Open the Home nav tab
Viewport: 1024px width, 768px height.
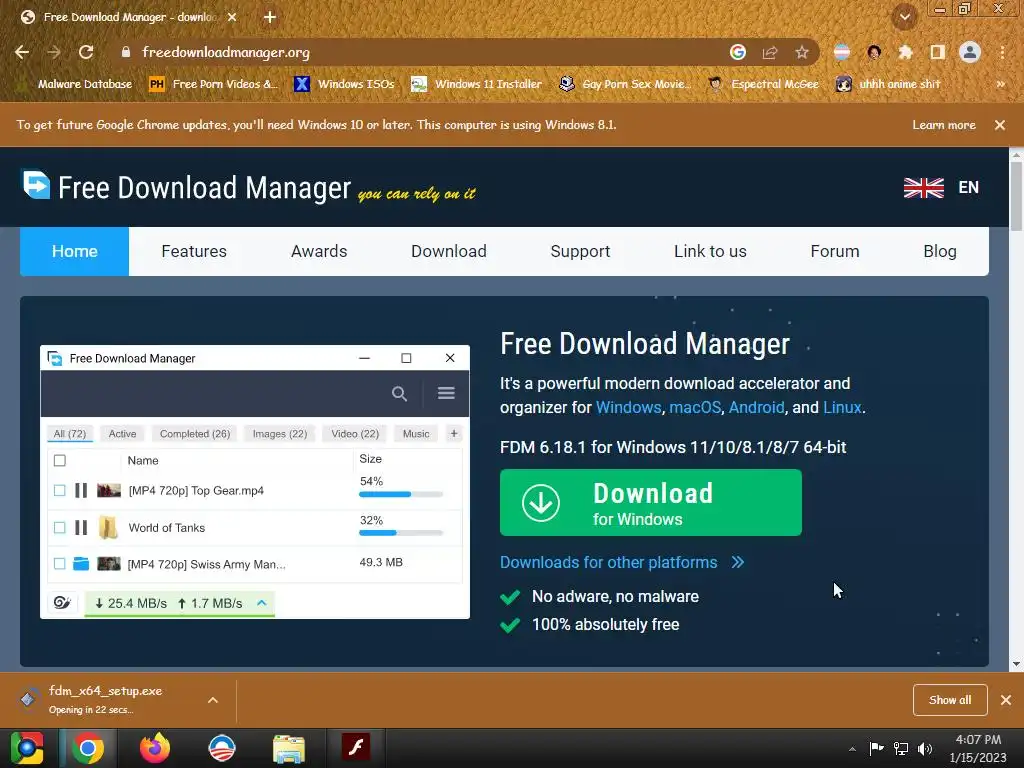(74, 251)
